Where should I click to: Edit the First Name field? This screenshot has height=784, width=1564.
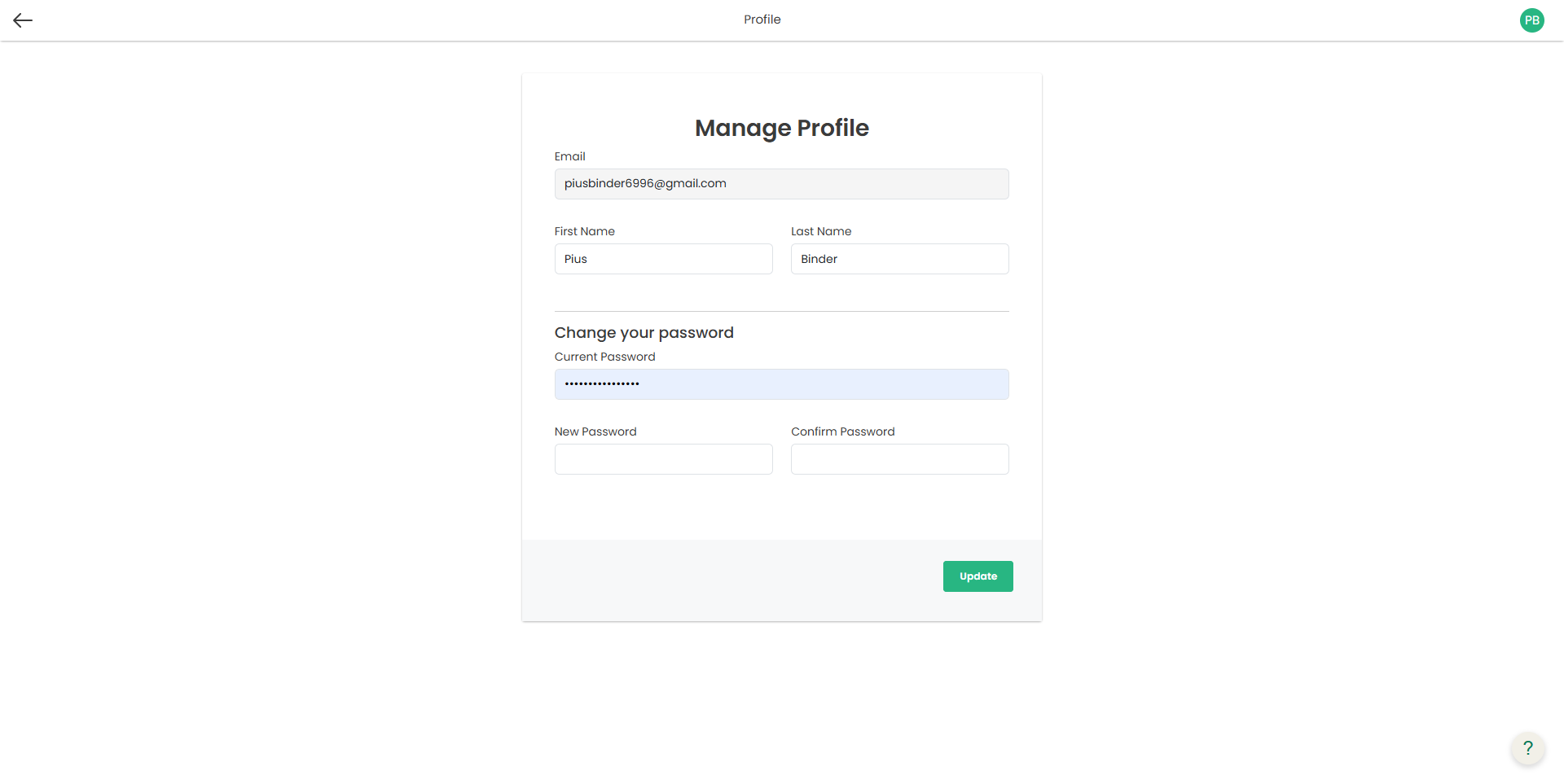point(664,259)
